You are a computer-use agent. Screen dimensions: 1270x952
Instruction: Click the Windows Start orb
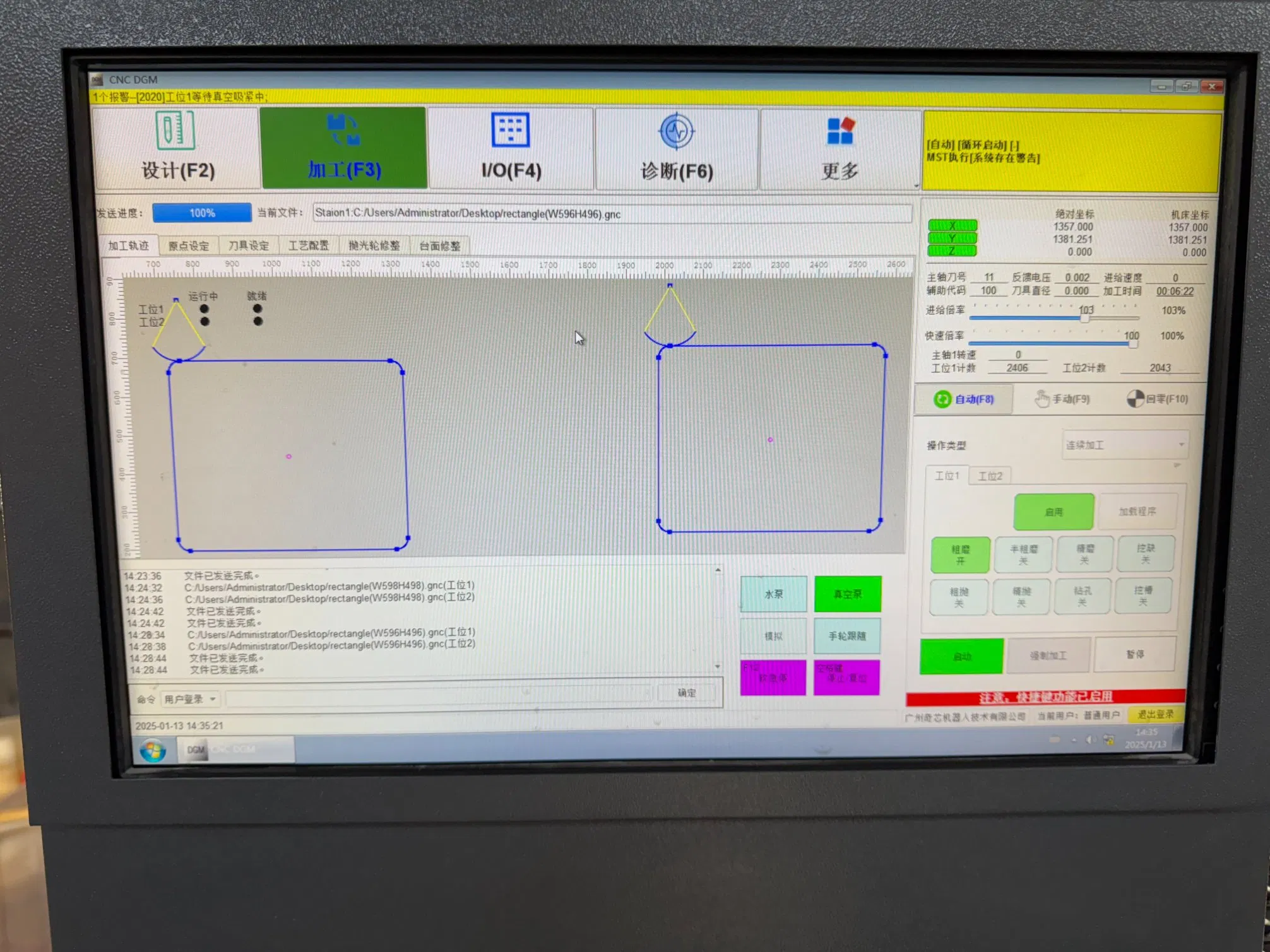153,751
